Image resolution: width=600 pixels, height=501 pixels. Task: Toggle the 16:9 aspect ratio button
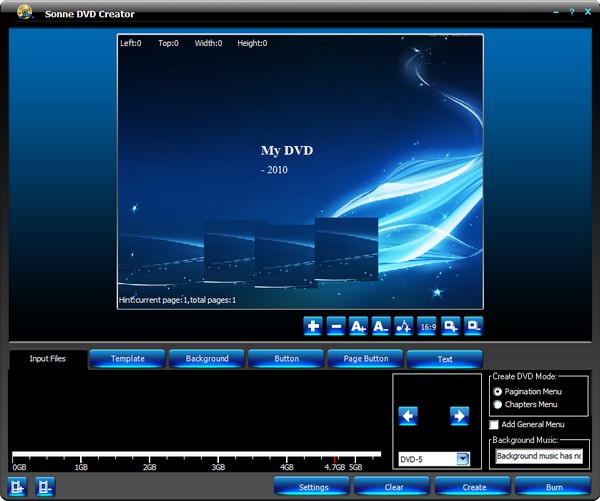(427, 326)
